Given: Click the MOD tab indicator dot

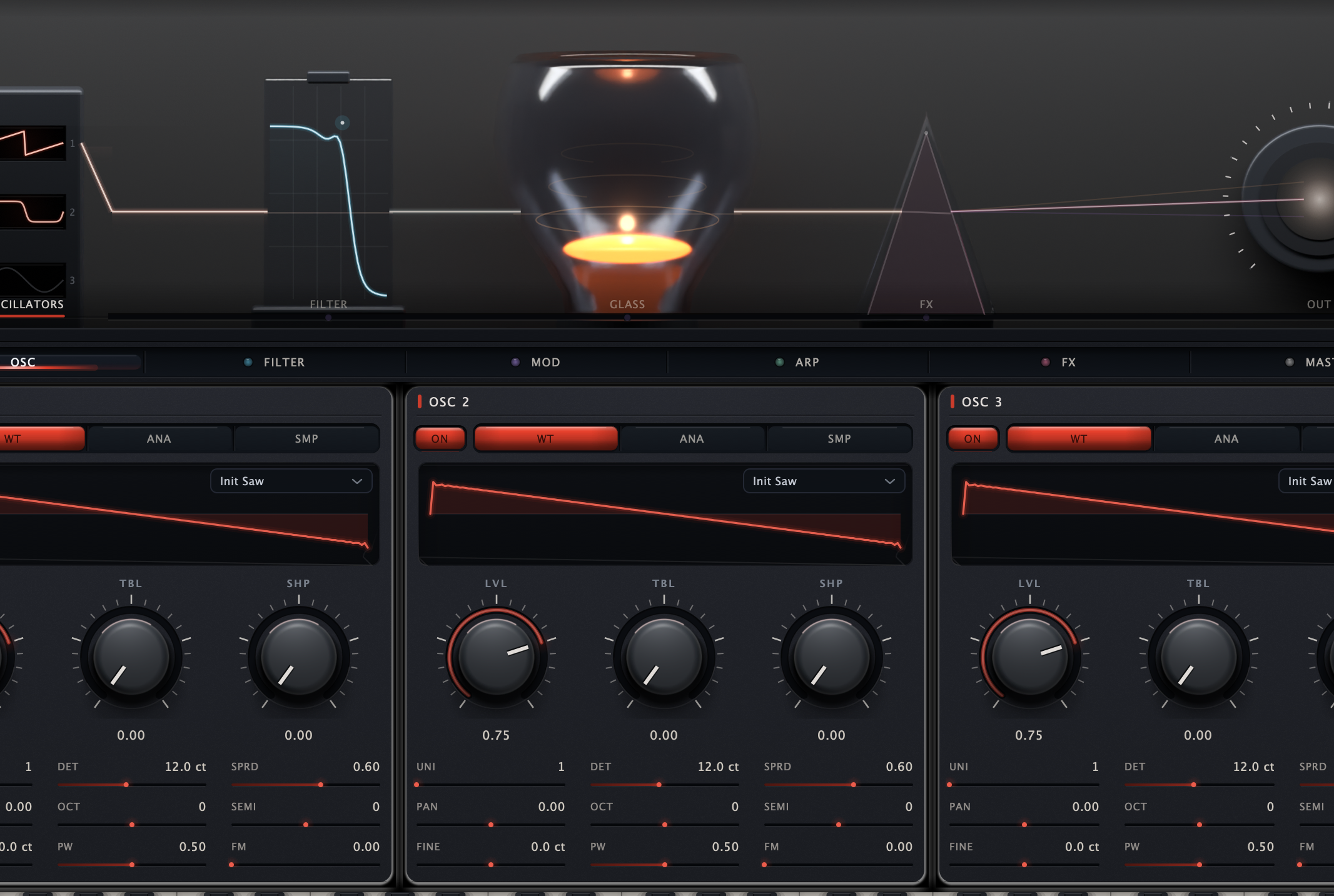Looking at the screenshot, I should click(515, 362).
